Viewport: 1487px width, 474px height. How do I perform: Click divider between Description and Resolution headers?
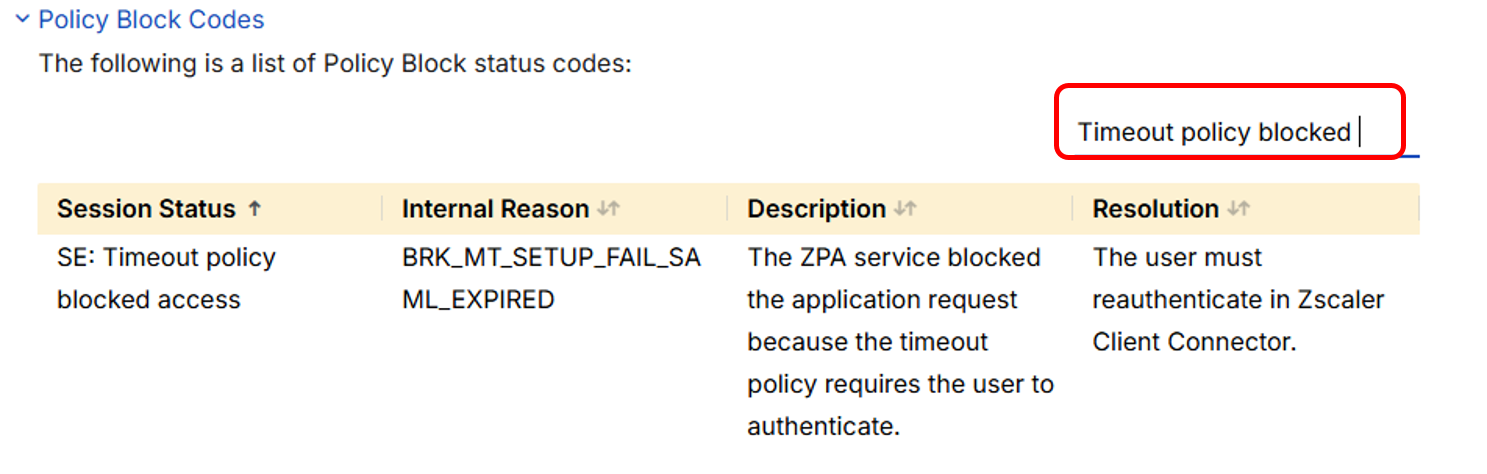(x=1072, y=209)
